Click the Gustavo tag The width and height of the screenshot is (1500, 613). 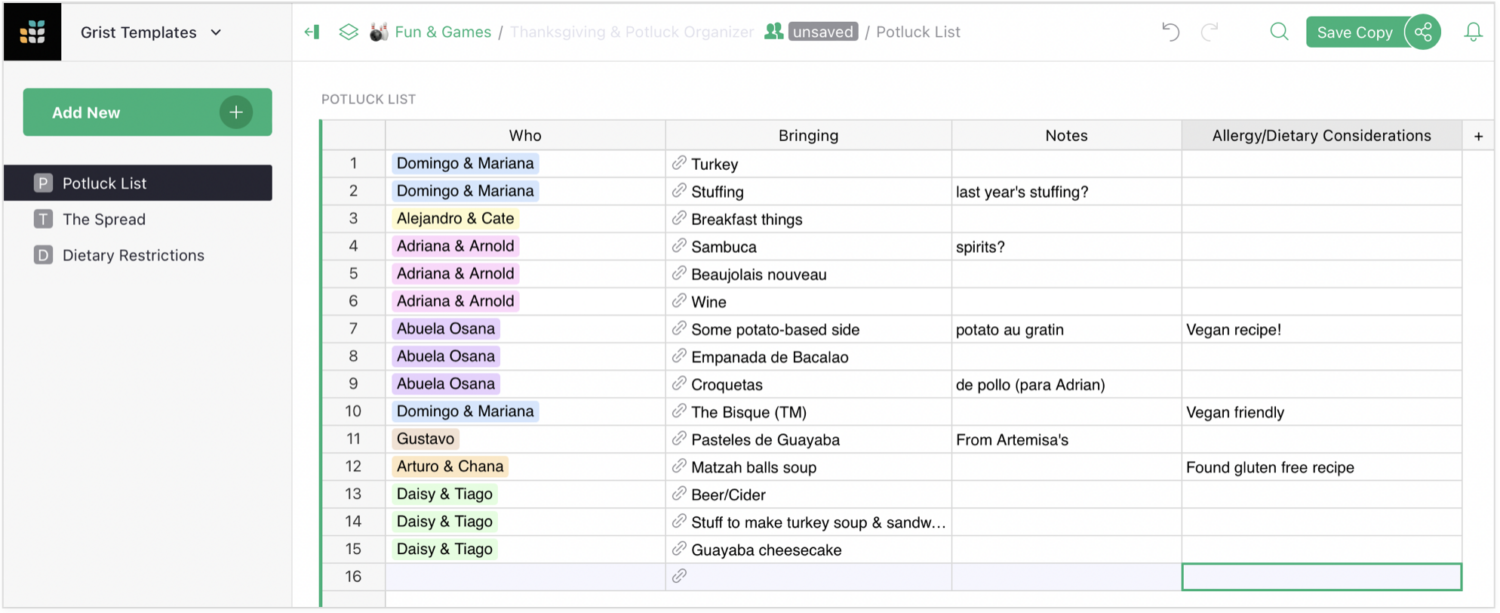[425, 438]
